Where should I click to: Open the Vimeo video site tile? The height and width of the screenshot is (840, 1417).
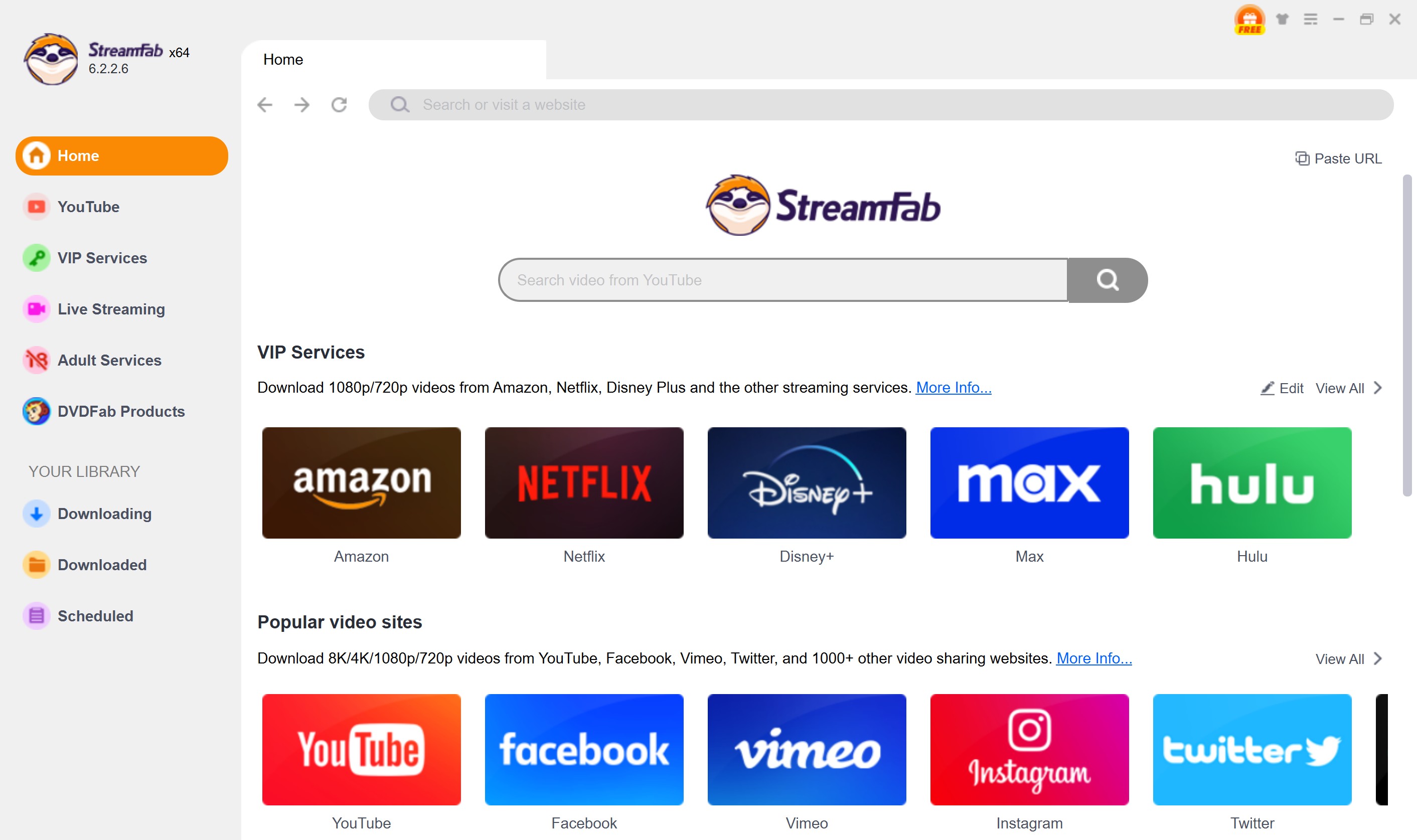[807, 749]
